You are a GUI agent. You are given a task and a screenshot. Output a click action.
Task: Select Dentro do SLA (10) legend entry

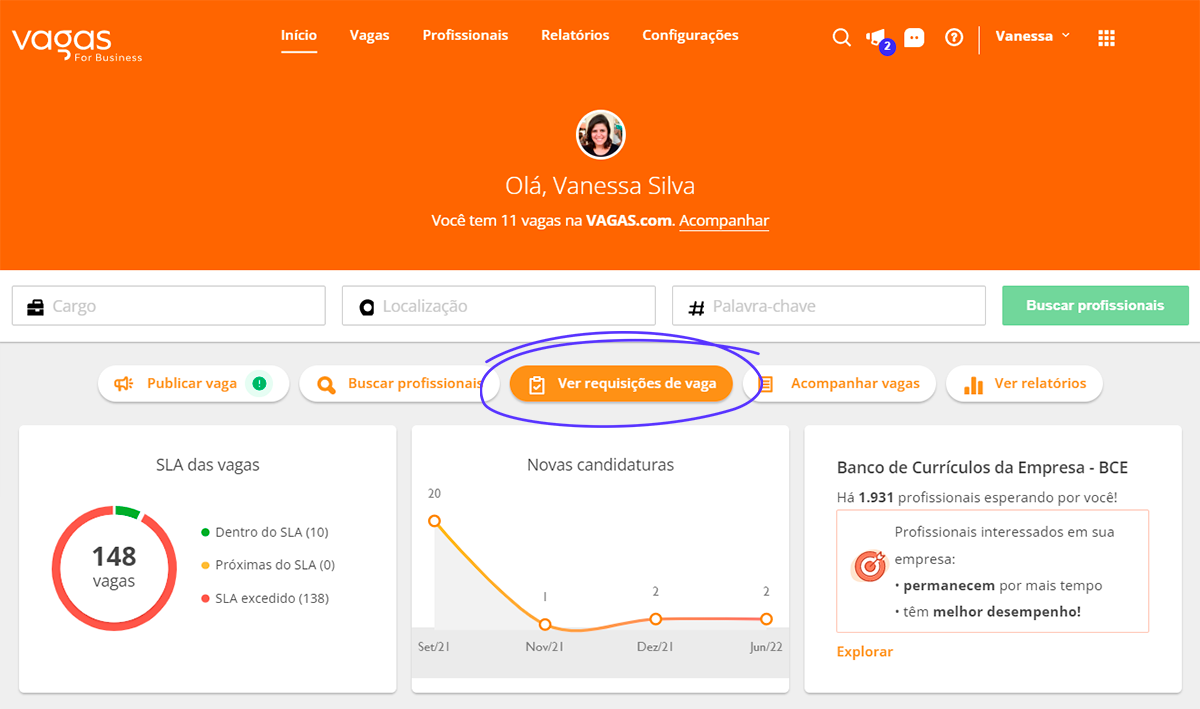click(265, 532)
